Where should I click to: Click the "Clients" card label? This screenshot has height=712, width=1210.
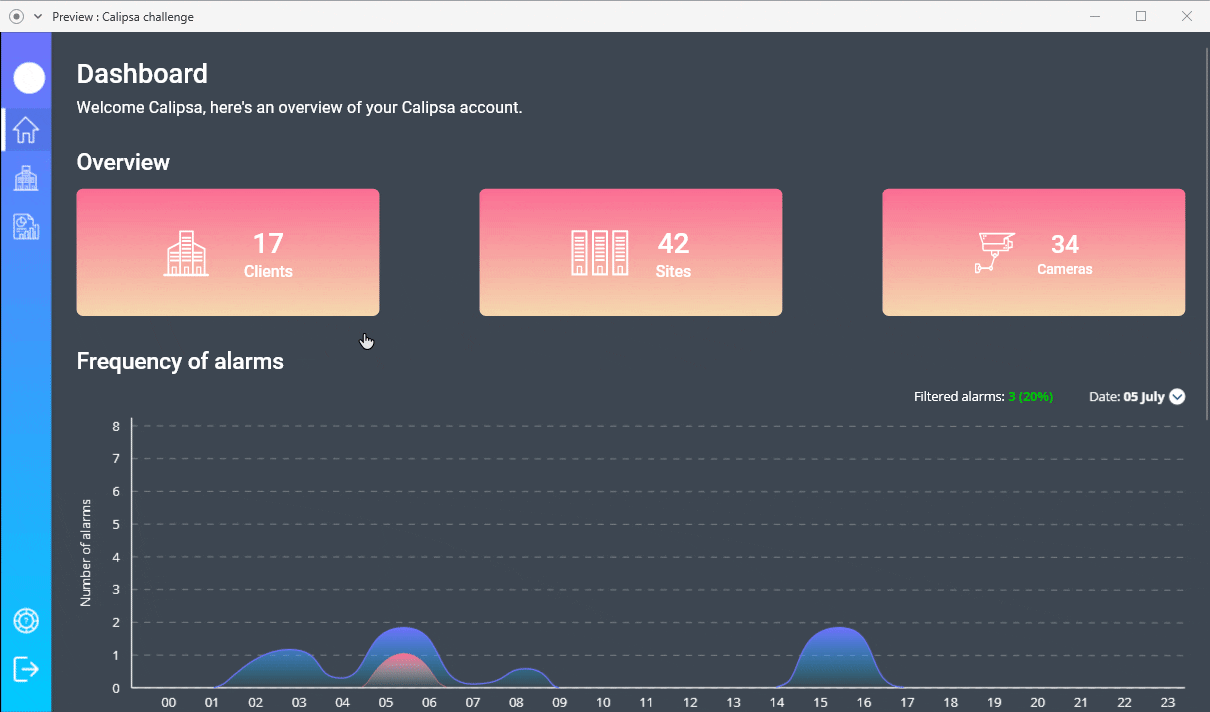268,271
